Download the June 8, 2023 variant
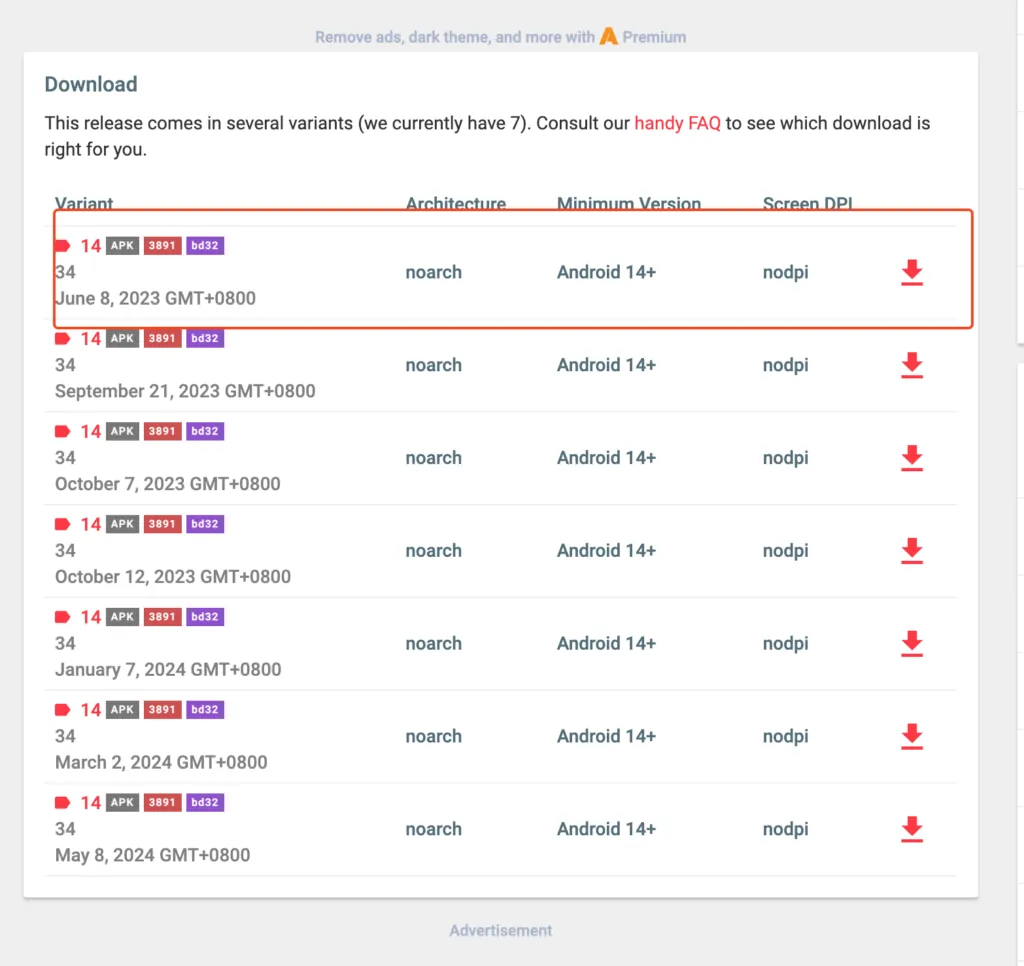Screen dimensions: 1024x966 tap(911, 272)
